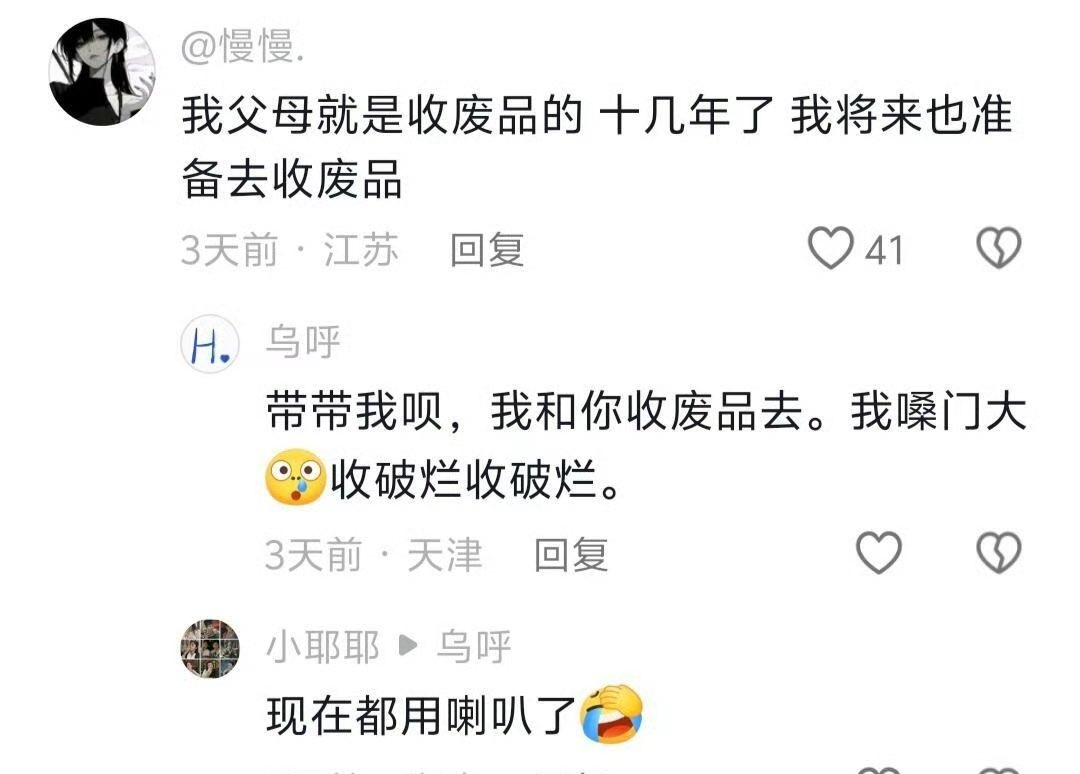Tap the 41 like count

[884, 250]
